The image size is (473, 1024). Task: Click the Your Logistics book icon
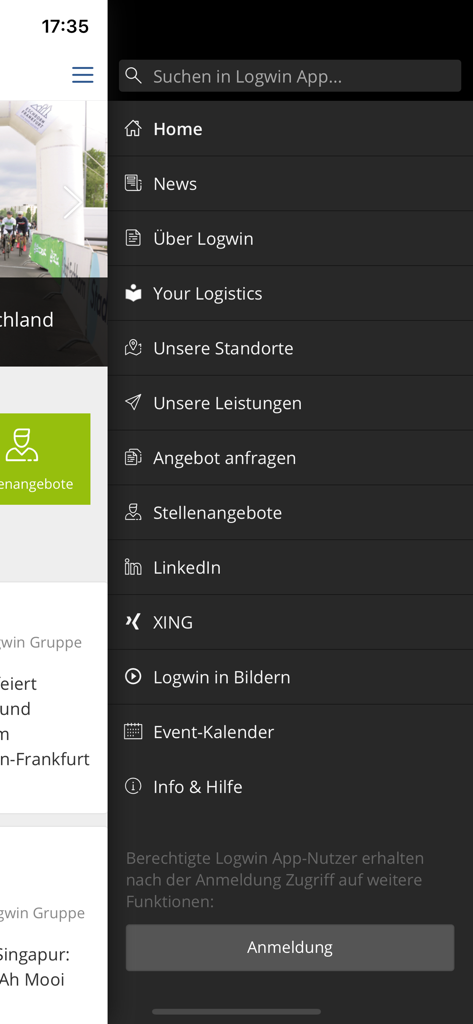tap(133, 293)
